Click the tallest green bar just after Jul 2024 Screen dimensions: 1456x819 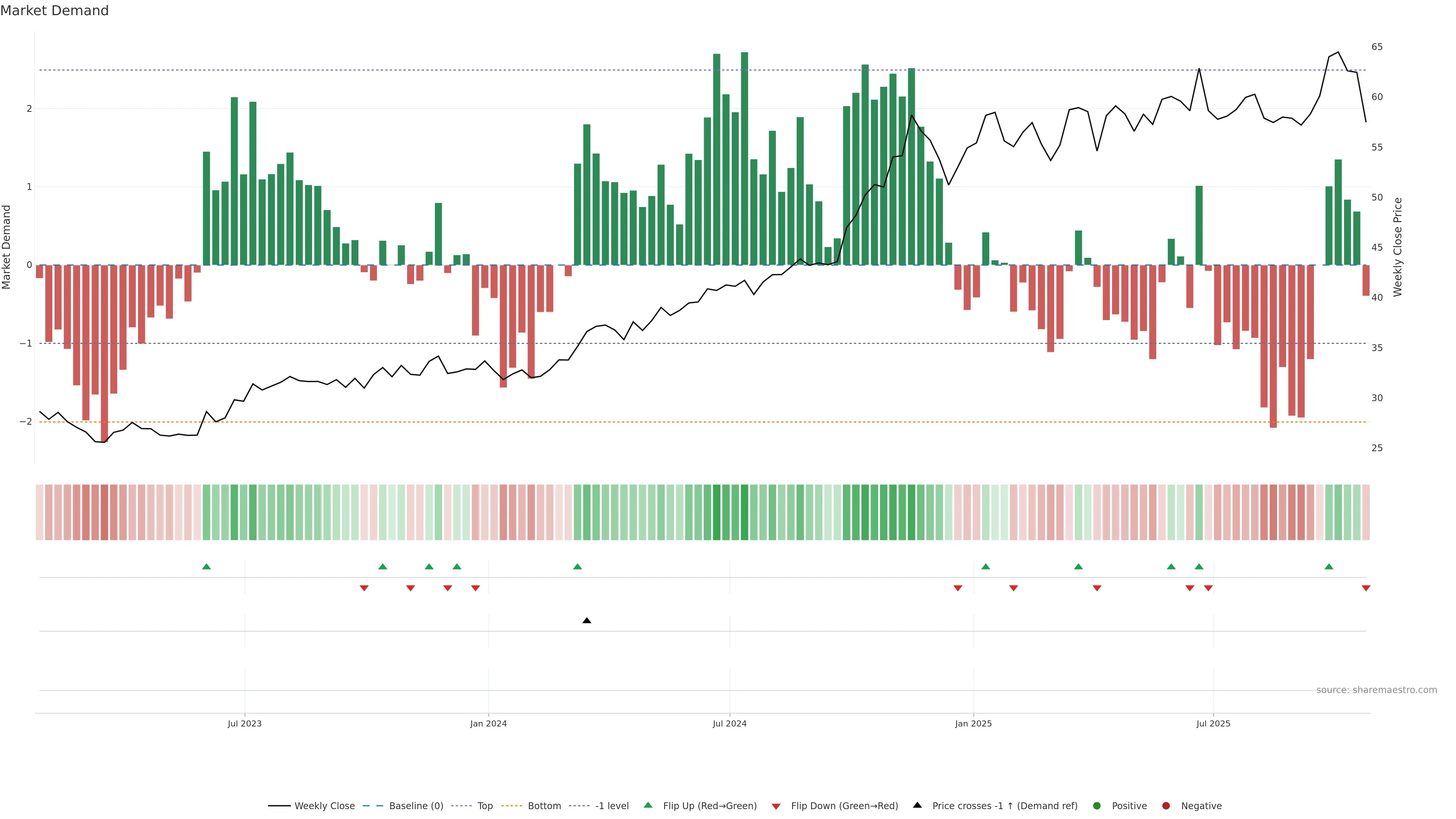(x=744, y=158)
